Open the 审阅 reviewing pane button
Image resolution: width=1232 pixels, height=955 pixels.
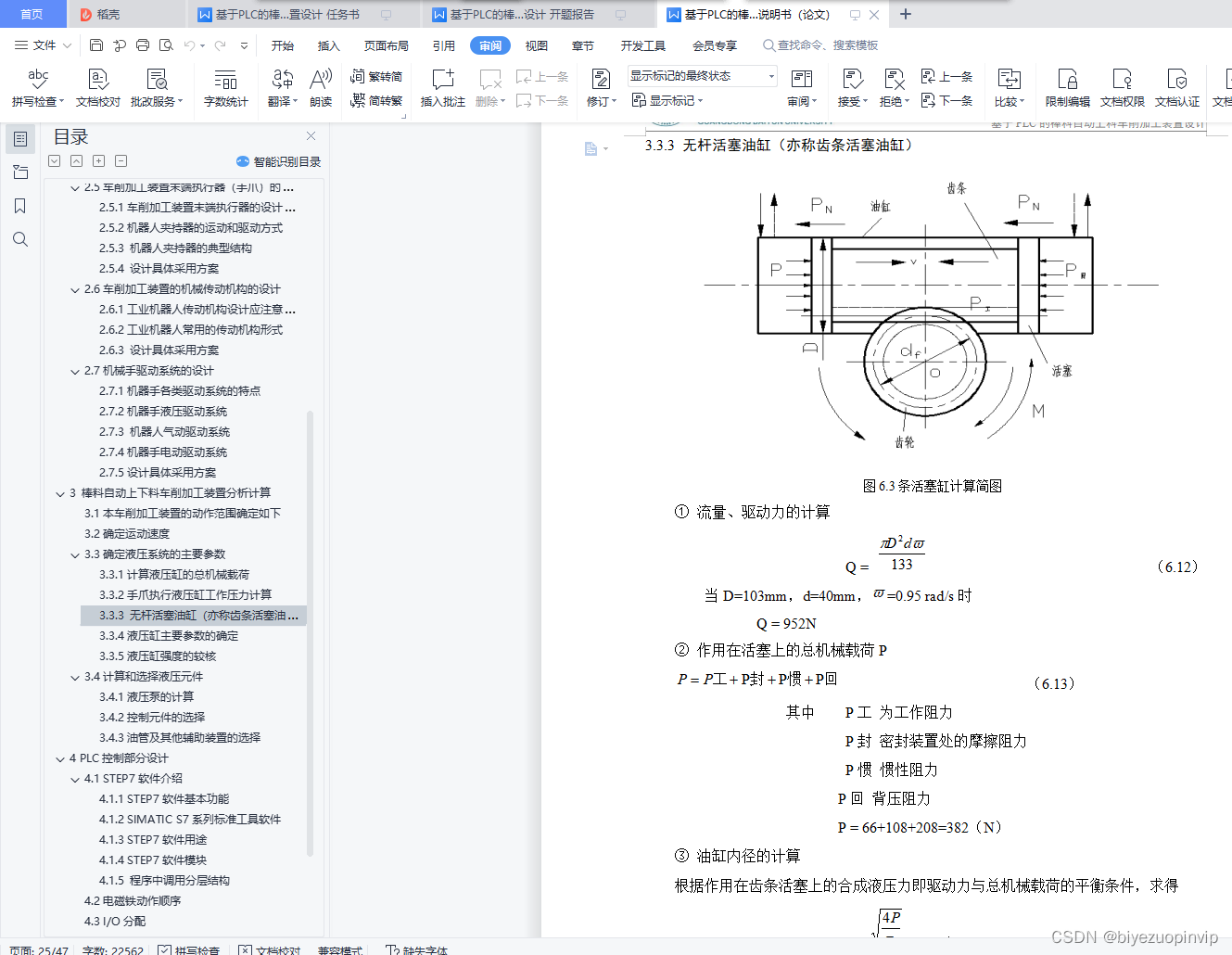(802, 88)
